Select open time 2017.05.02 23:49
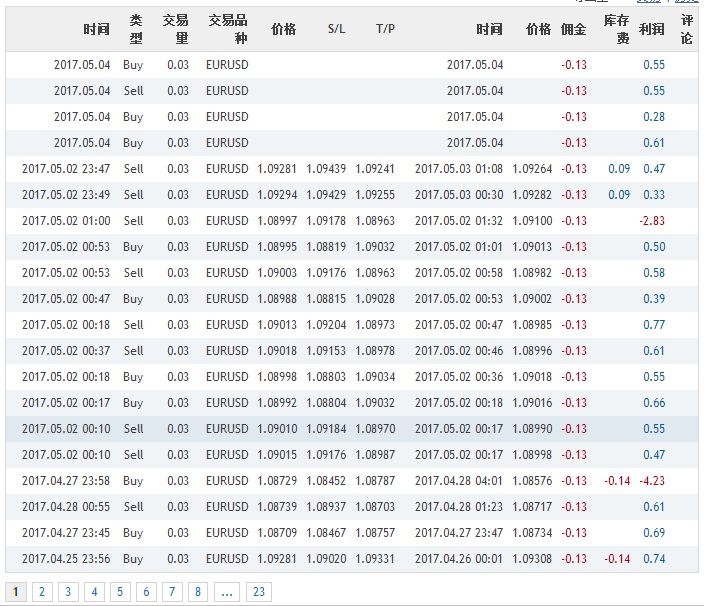The width and height of the screenshot is (704, 606). [x=66, y=195]
